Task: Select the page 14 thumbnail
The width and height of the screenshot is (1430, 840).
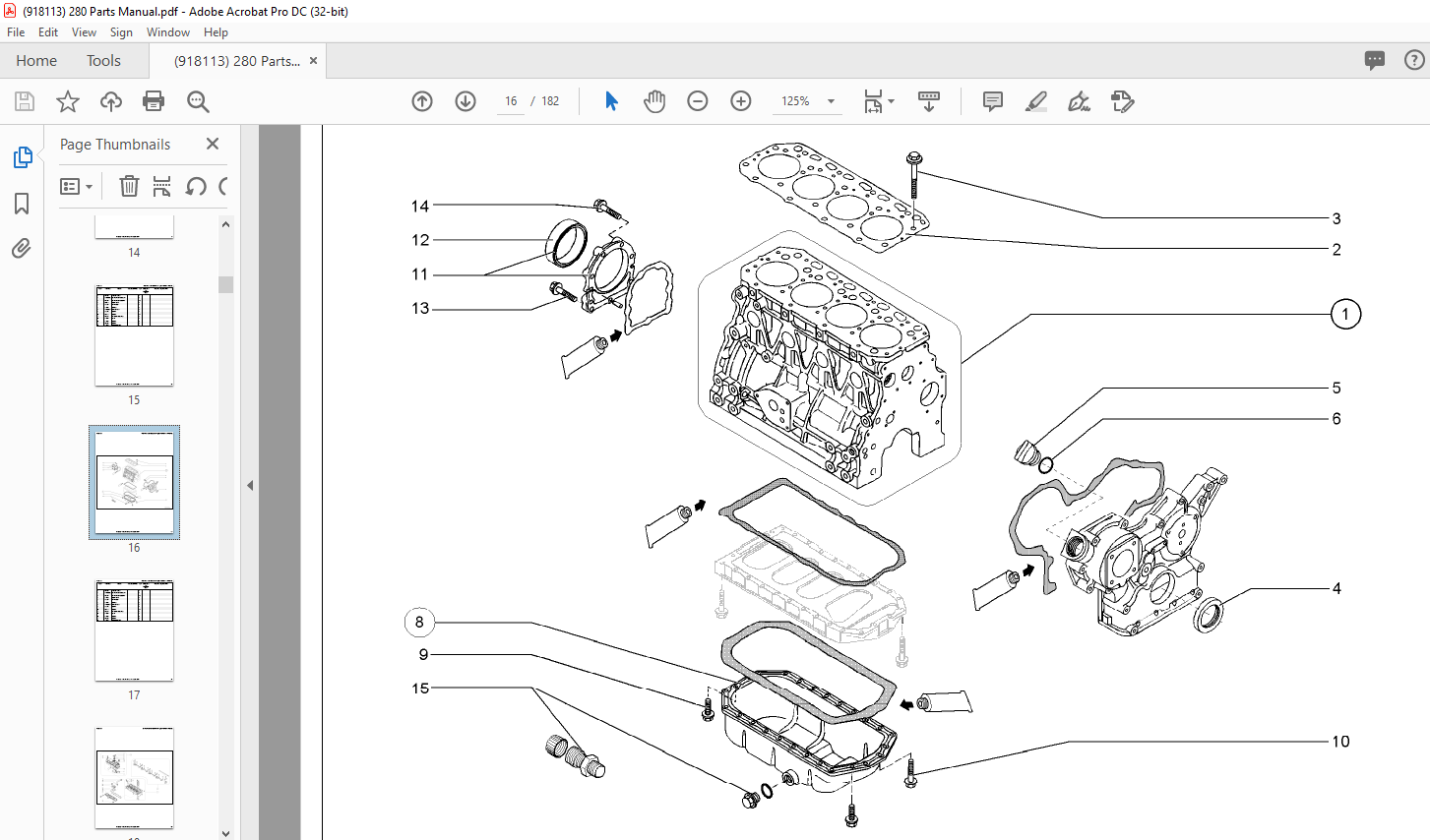Action: pos(134,227)
